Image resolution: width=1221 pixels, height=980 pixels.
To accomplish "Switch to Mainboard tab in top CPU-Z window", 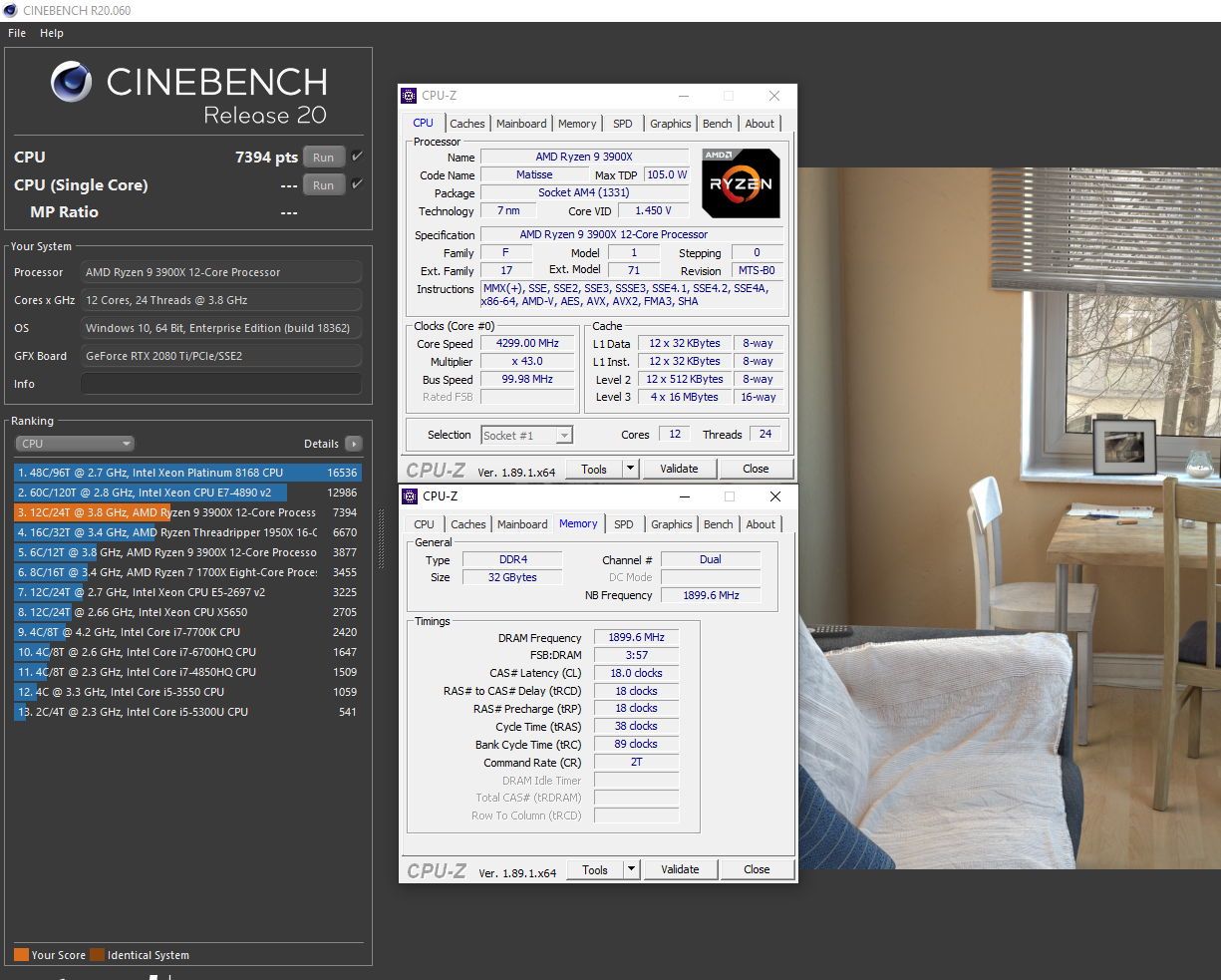I will (x=521, y=124).
